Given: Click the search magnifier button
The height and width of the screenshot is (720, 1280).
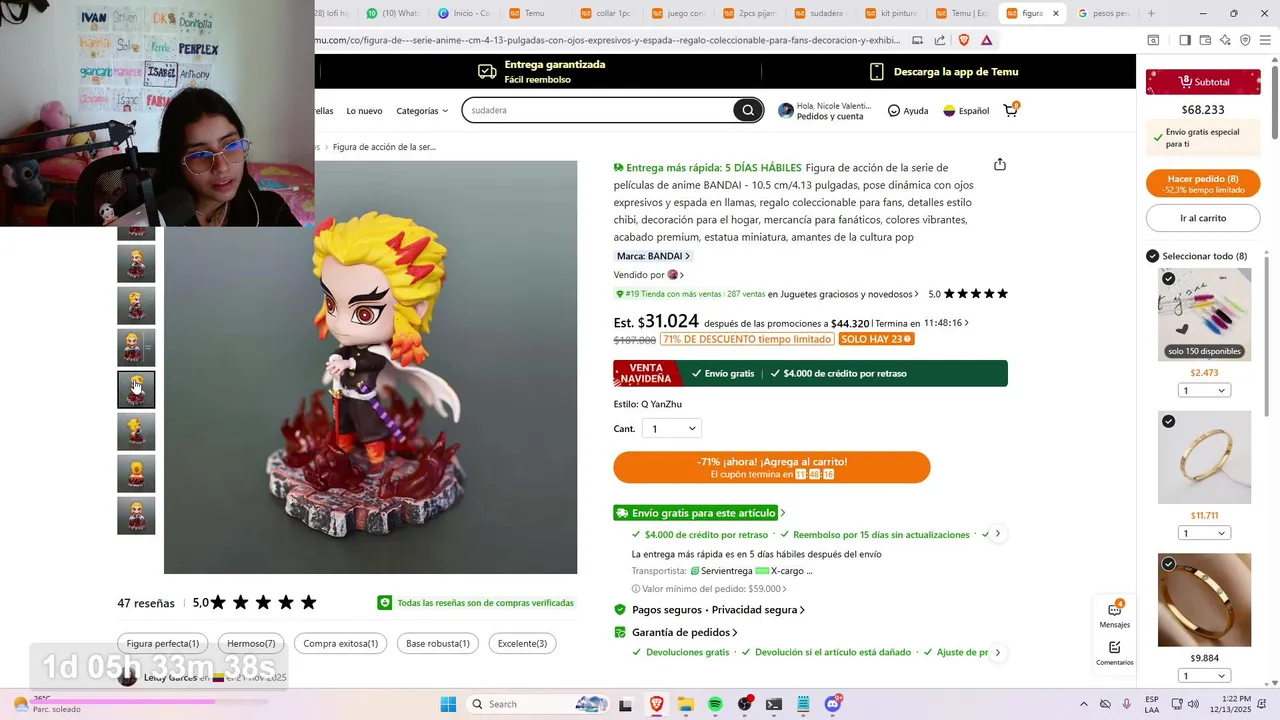Looking at the screenshot, I should coord(747,110).
